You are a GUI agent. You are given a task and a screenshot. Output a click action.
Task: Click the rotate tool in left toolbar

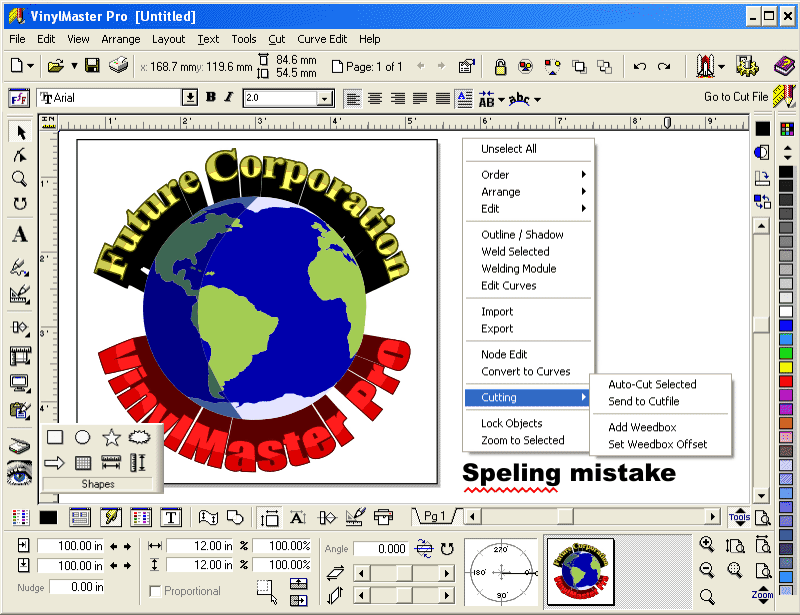20,203
